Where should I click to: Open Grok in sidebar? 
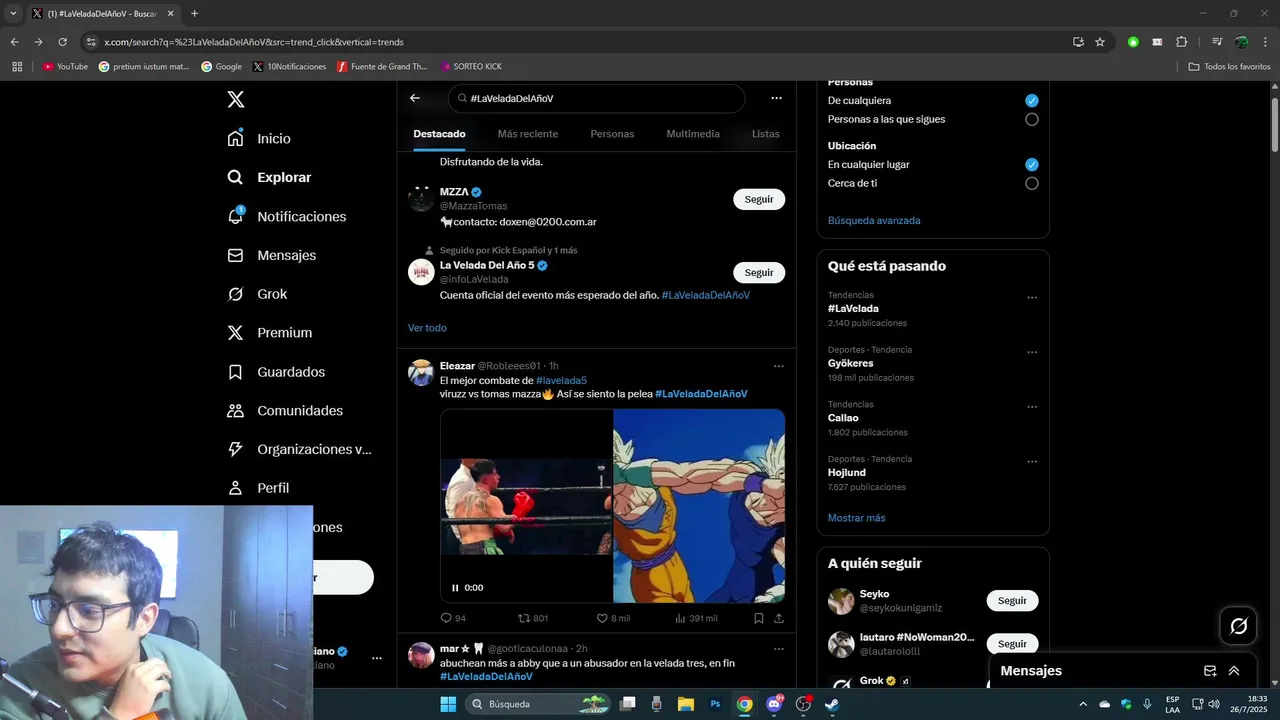pyautogui.click(x=257, y=294)
